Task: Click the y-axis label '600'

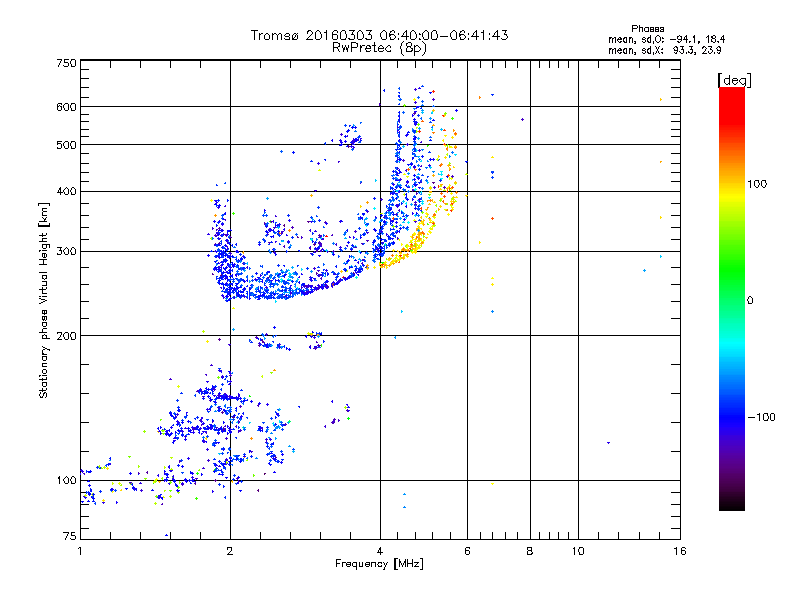Action: [66, 107]
